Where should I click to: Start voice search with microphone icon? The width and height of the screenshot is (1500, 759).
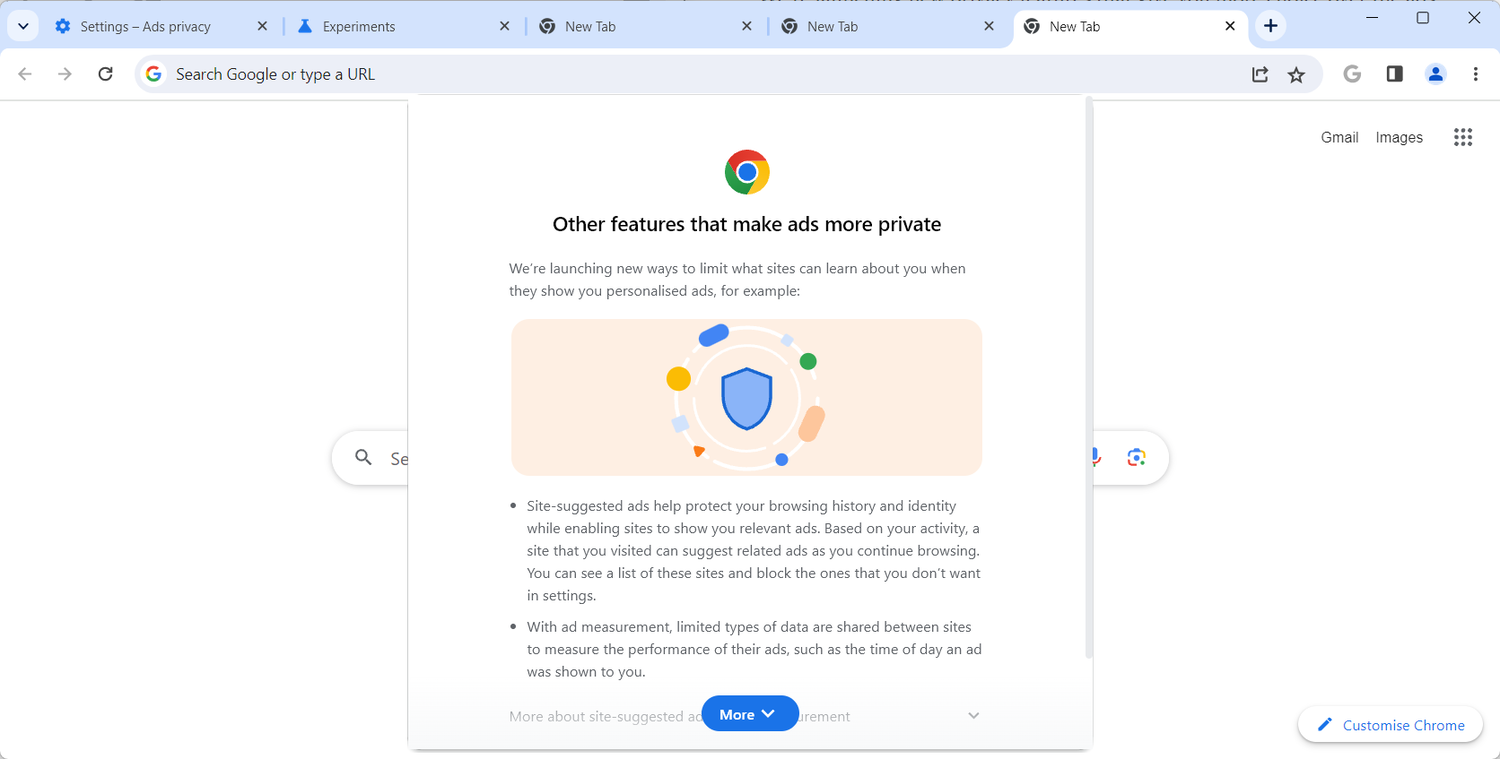click(1096, 458)
